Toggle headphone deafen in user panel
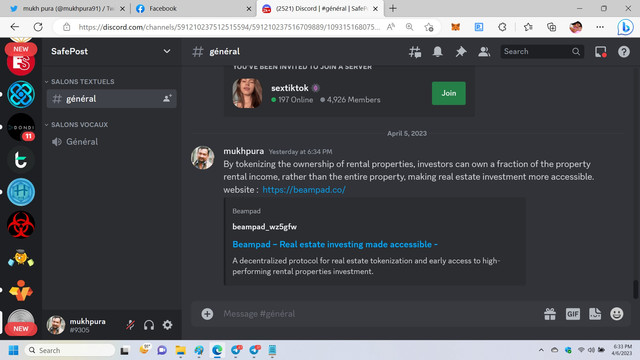 coord(149,325)
